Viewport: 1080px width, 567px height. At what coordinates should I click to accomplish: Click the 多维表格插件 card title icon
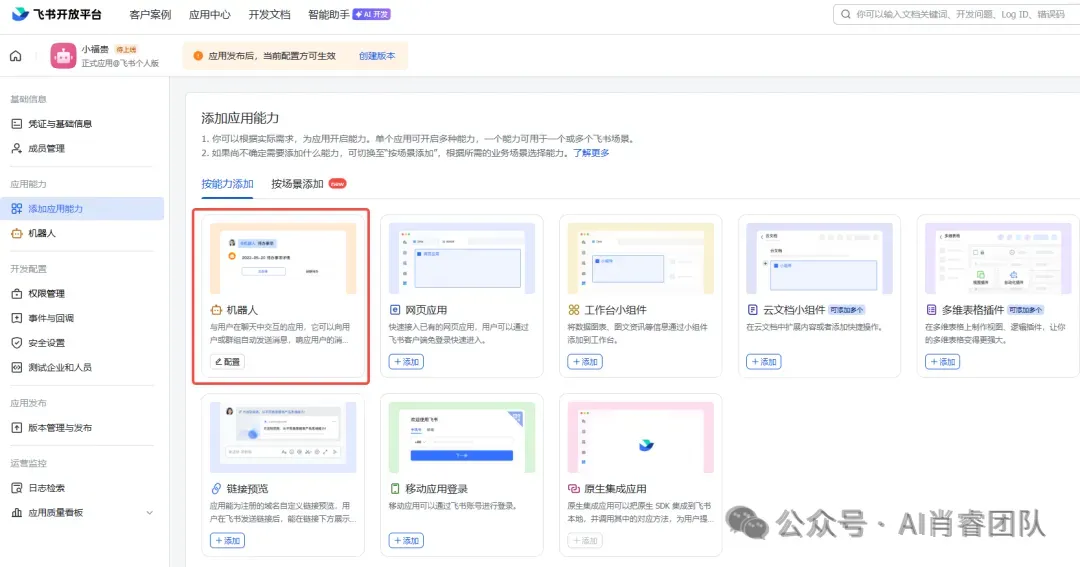pos(931,310)
